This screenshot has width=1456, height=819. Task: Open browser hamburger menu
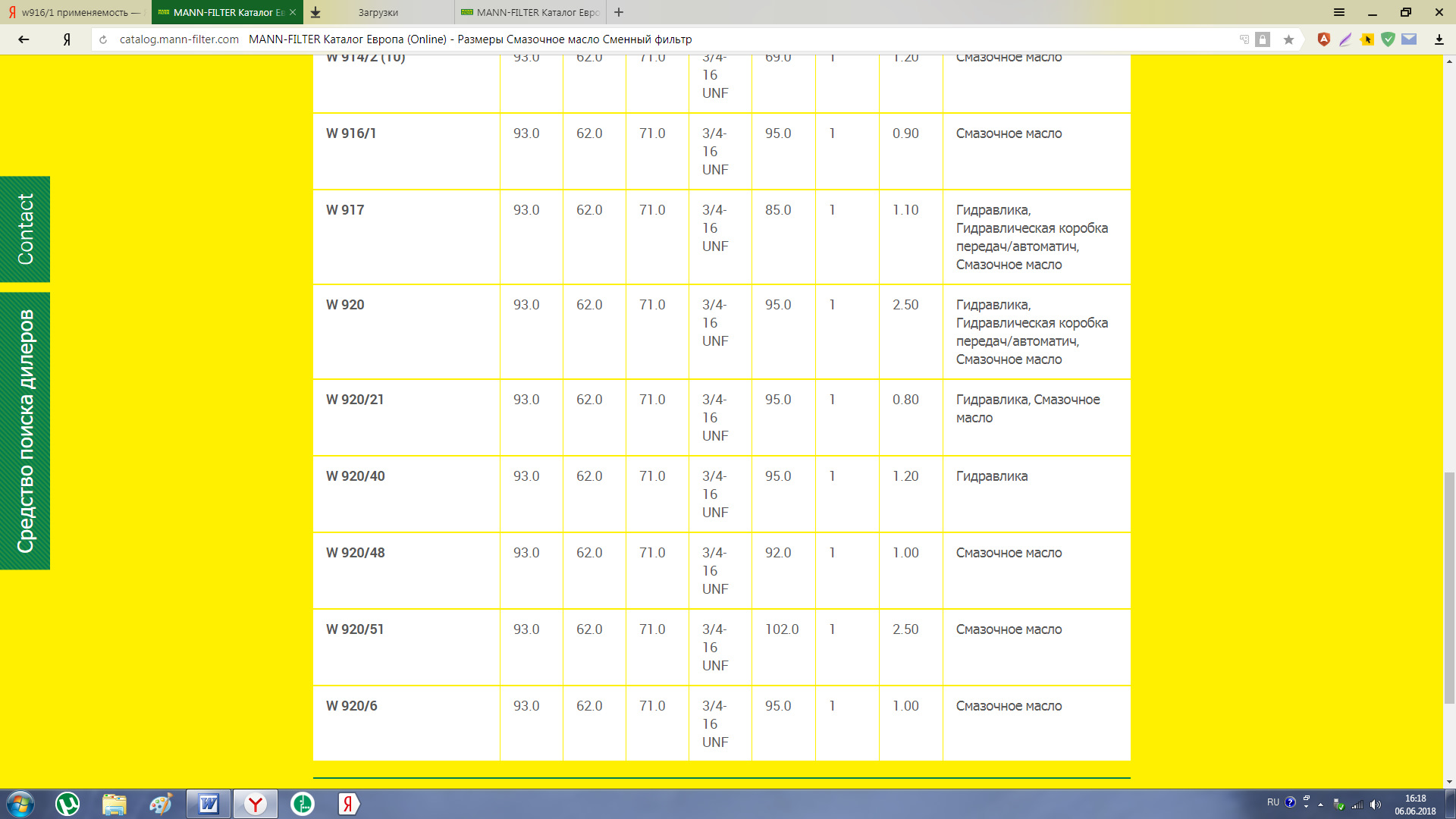(x=1339, y=12)
